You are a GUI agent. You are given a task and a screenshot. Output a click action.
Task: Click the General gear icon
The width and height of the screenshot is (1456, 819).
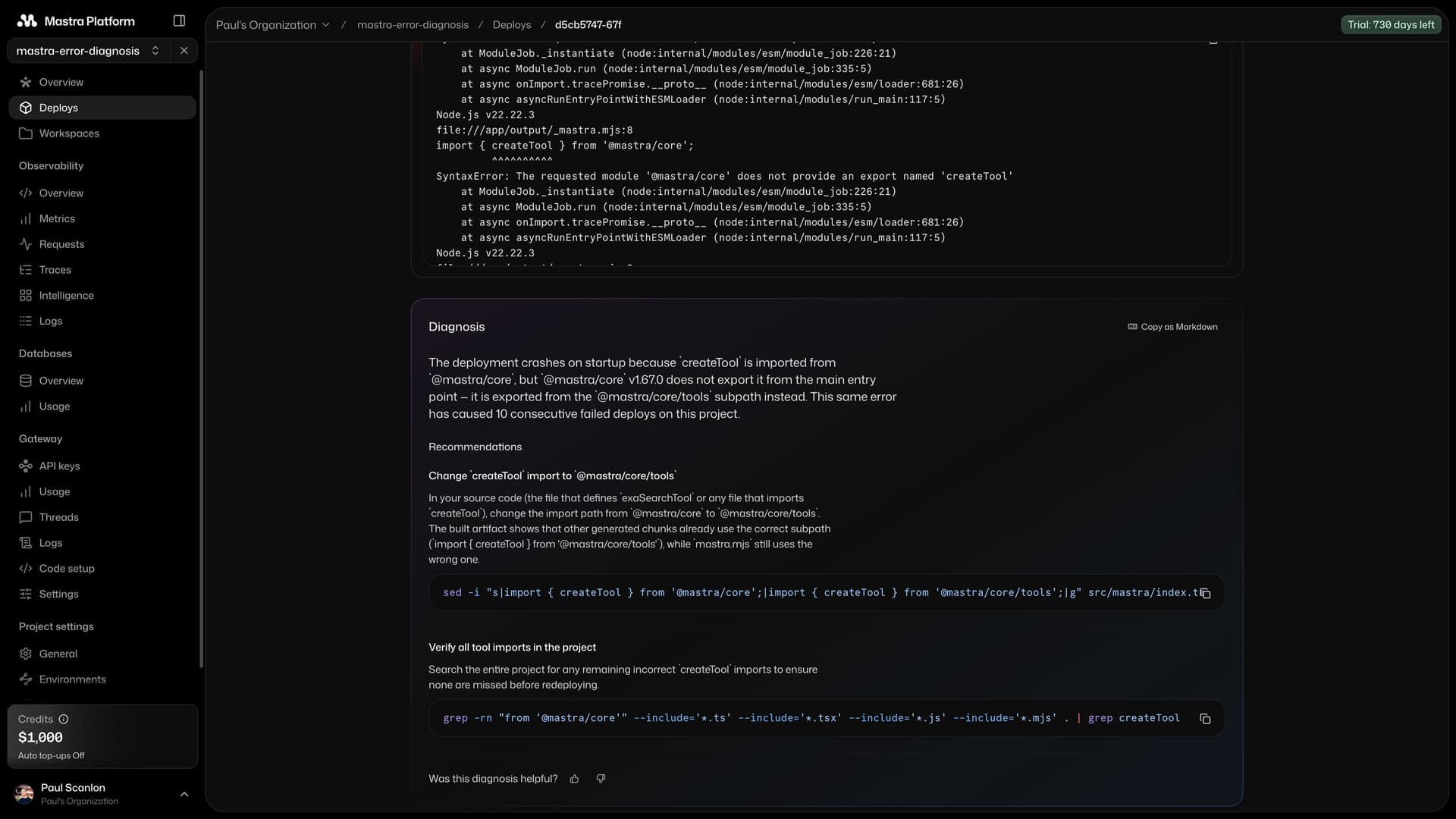pos(26,654)
